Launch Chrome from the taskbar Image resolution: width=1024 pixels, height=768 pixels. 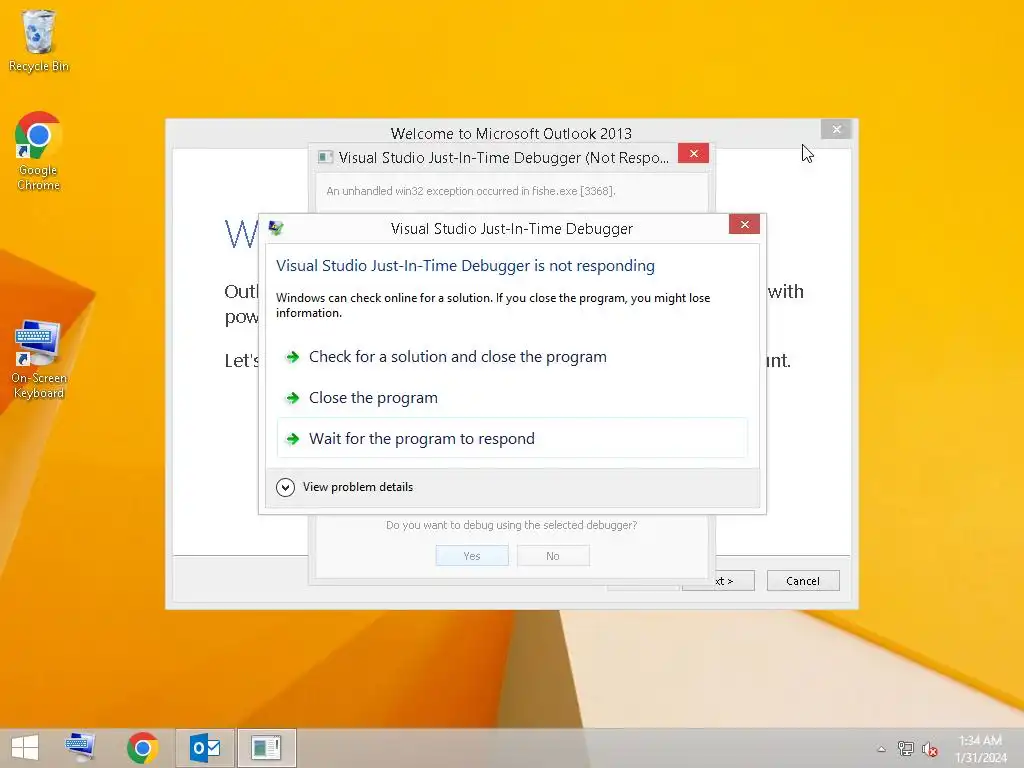tap(142, 748)
